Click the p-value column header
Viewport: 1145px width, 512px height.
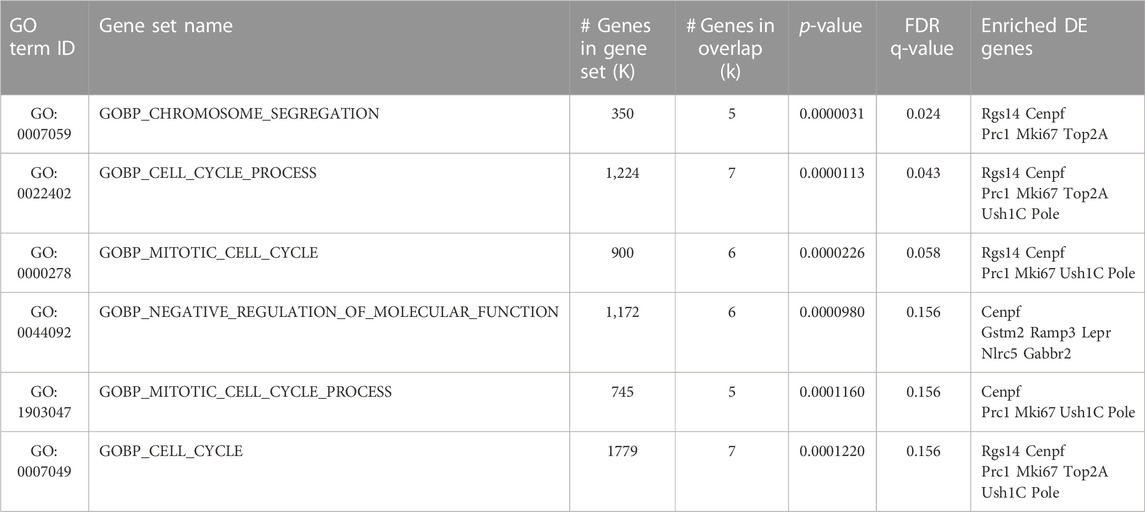click(832, 26)
